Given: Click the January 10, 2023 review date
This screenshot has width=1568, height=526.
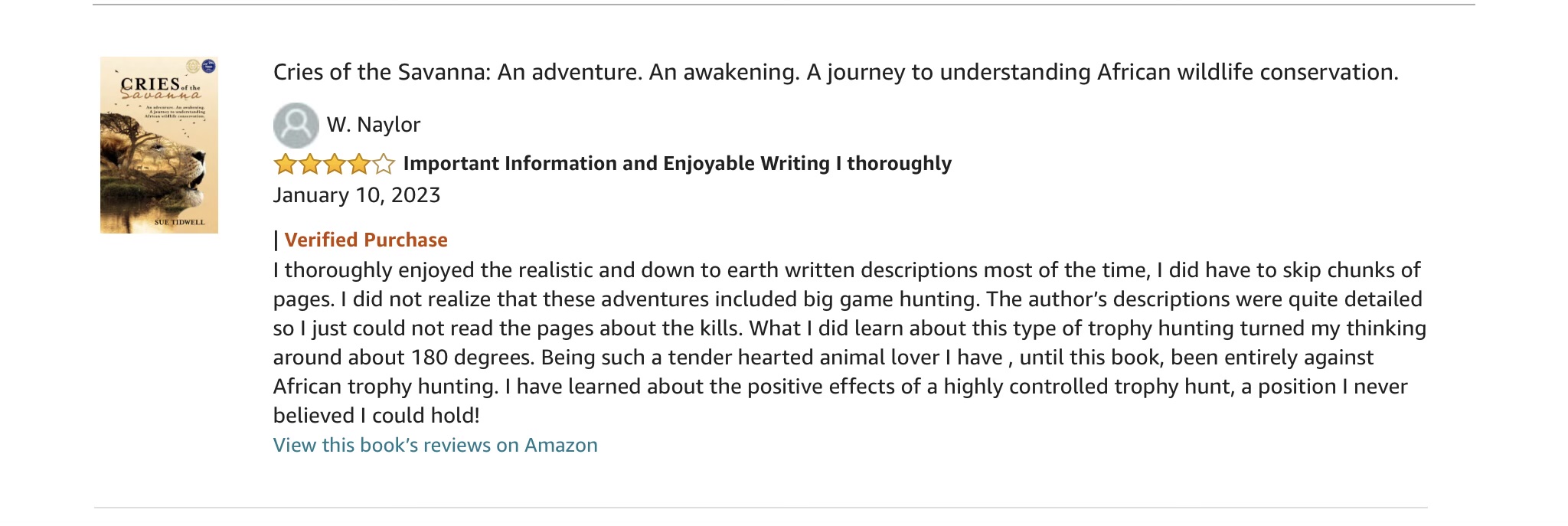Looking at the screenshot, I should tap(357, 195).
